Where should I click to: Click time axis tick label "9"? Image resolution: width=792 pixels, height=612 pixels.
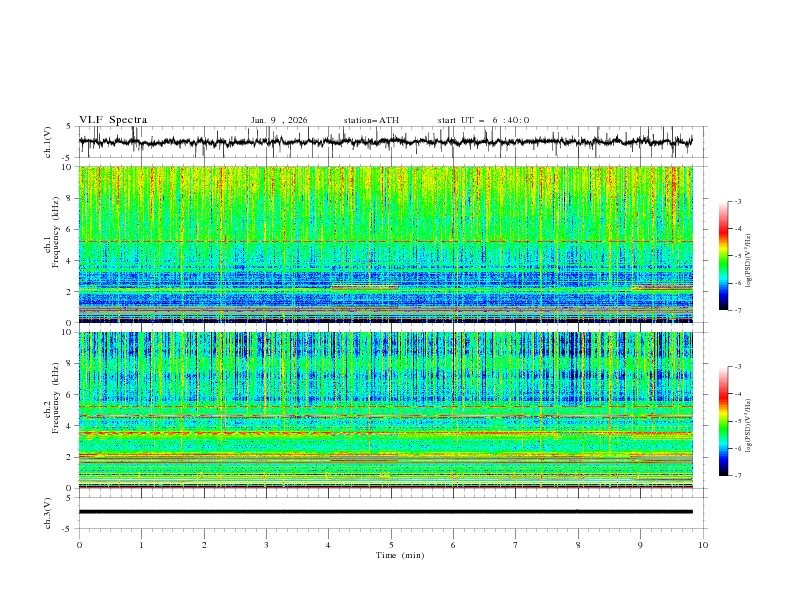point(640,545)
